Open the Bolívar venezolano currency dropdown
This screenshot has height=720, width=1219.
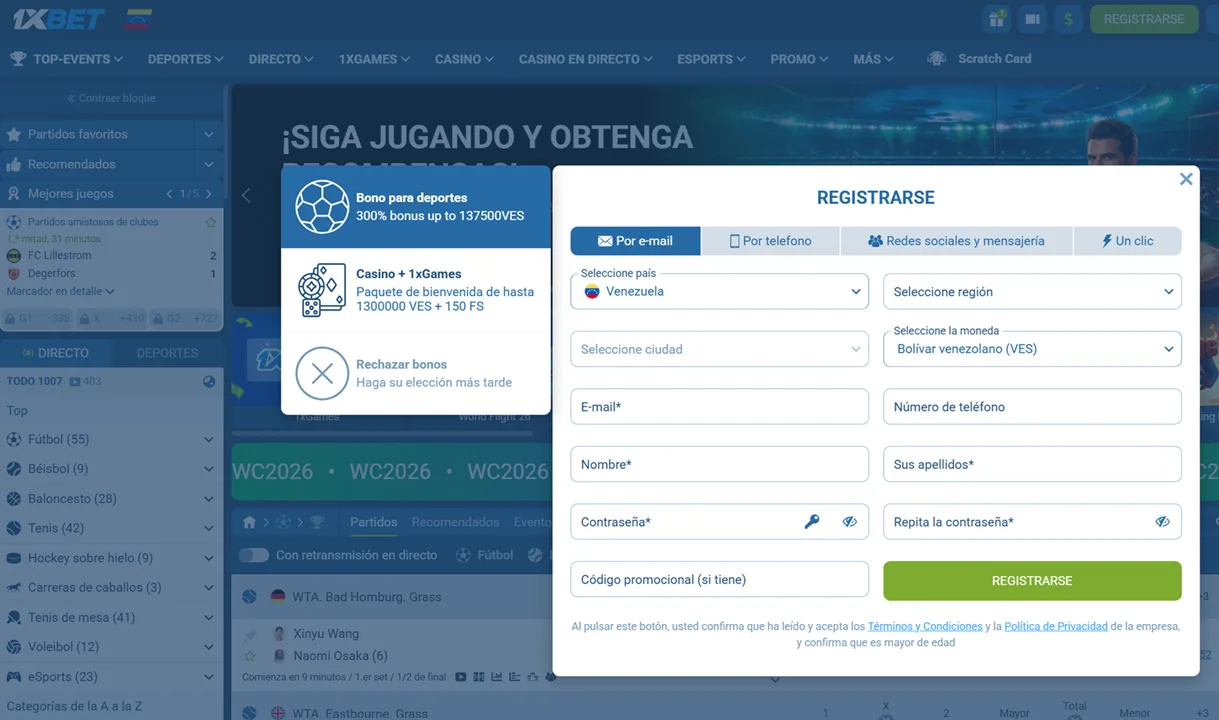(1032, 349)
